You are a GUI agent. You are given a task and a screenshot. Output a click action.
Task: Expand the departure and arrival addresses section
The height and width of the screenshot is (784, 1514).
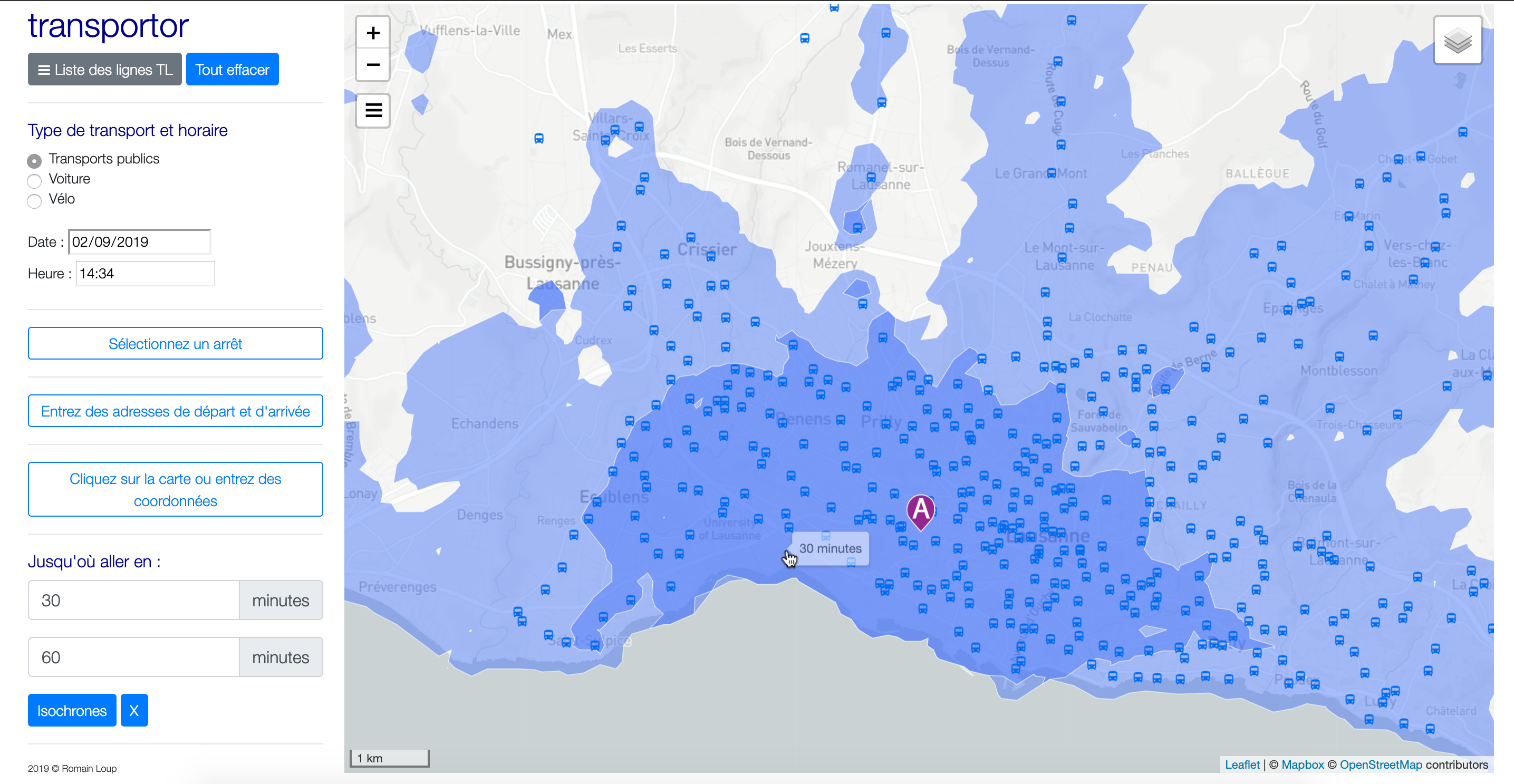[175, 411]
